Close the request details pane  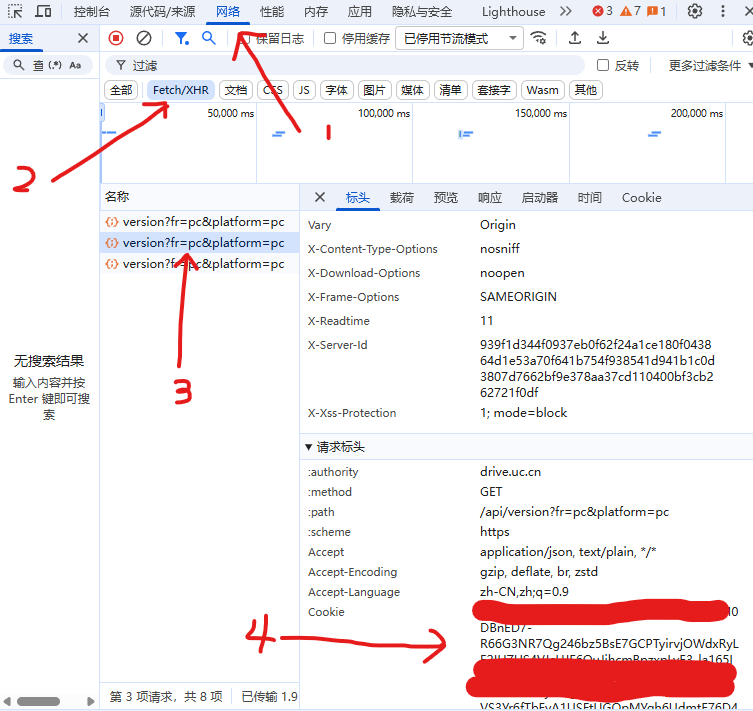tap(320, 197)
